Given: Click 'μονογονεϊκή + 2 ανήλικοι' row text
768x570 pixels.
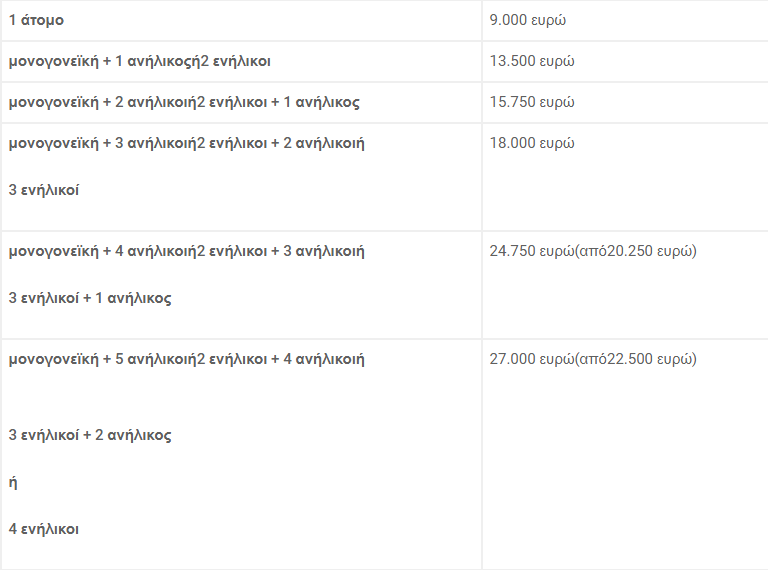Looking at the screenshot, I should tap(98, 102).
